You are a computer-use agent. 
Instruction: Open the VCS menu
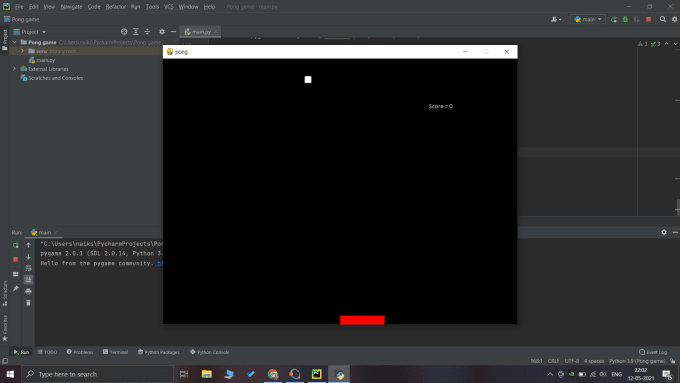click(168, 7)
